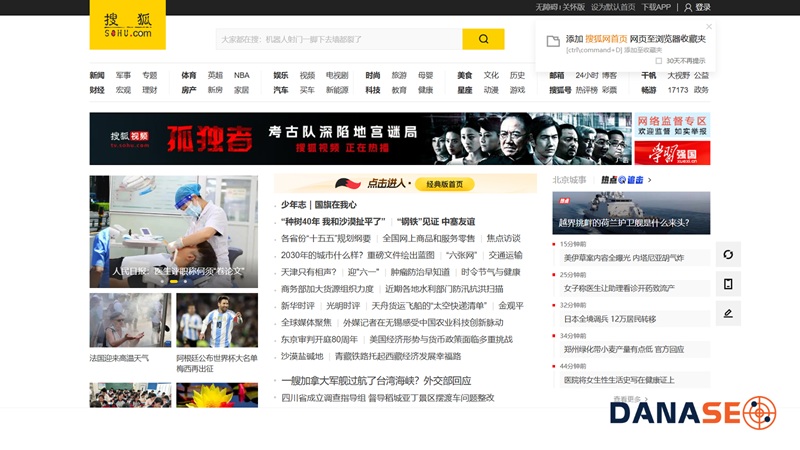Open the 体育 navigation item

[189, 75]
